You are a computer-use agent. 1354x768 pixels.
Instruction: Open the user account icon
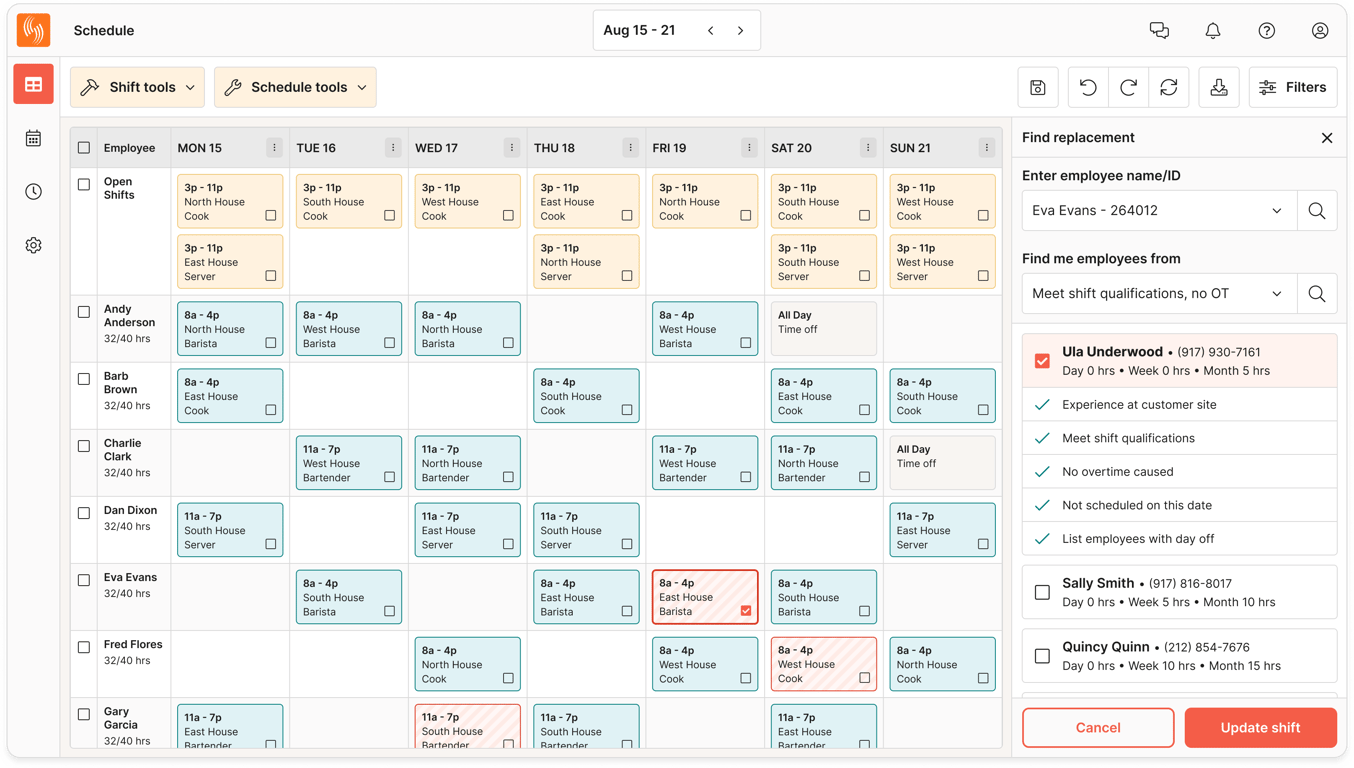coord(1320,31)
